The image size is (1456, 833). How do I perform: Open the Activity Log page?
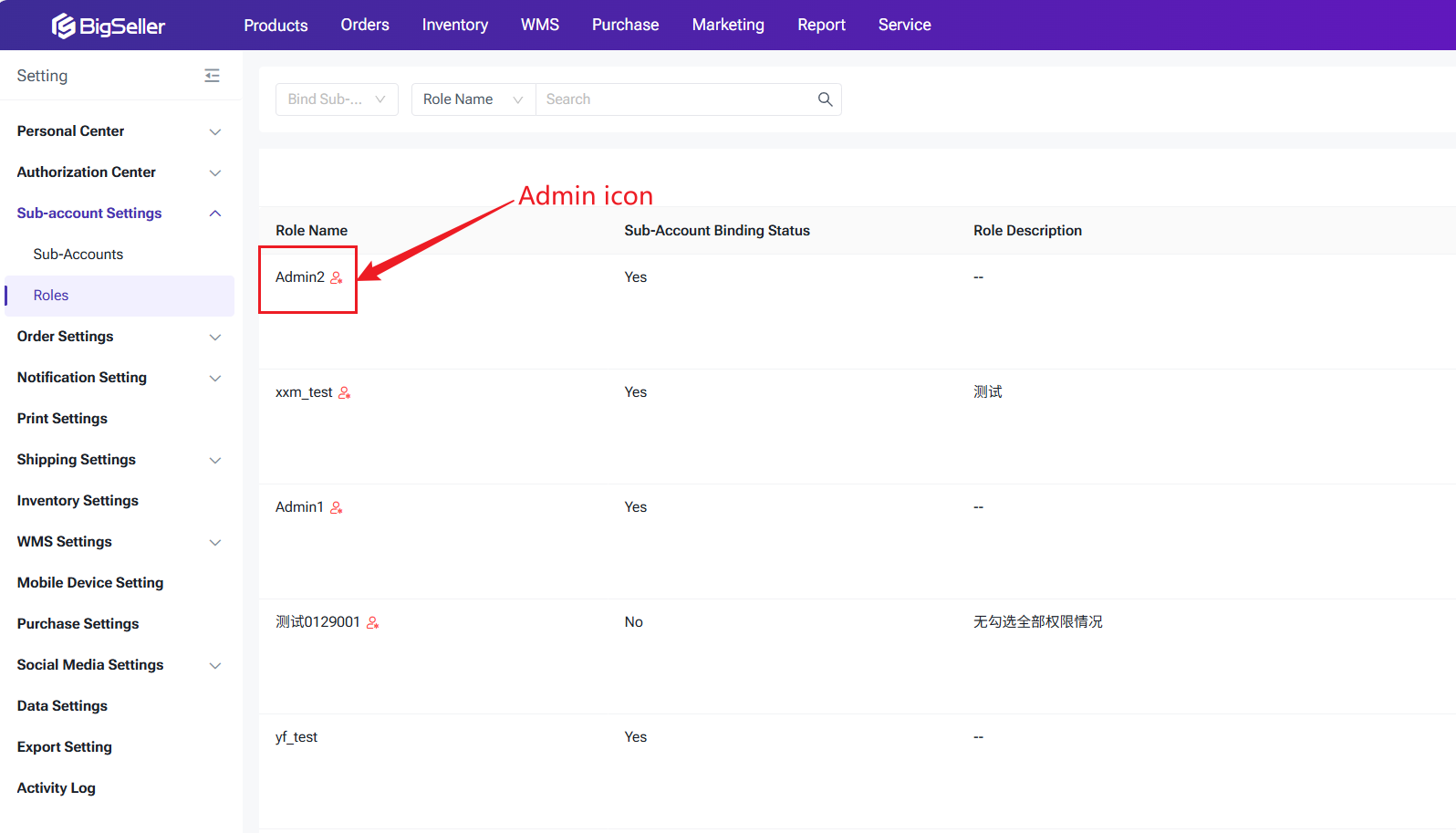click(57, 788)
